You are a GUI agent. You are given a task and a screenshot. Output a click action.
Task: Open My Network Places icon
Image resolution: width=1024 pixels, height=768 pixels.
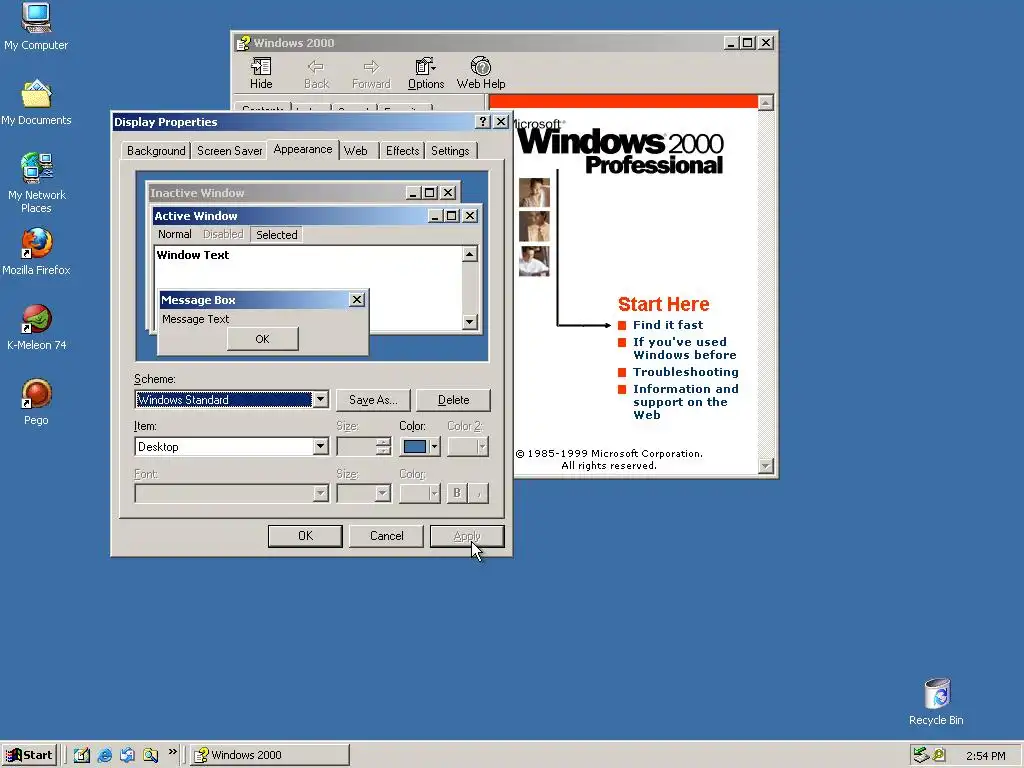click(36, 183)
